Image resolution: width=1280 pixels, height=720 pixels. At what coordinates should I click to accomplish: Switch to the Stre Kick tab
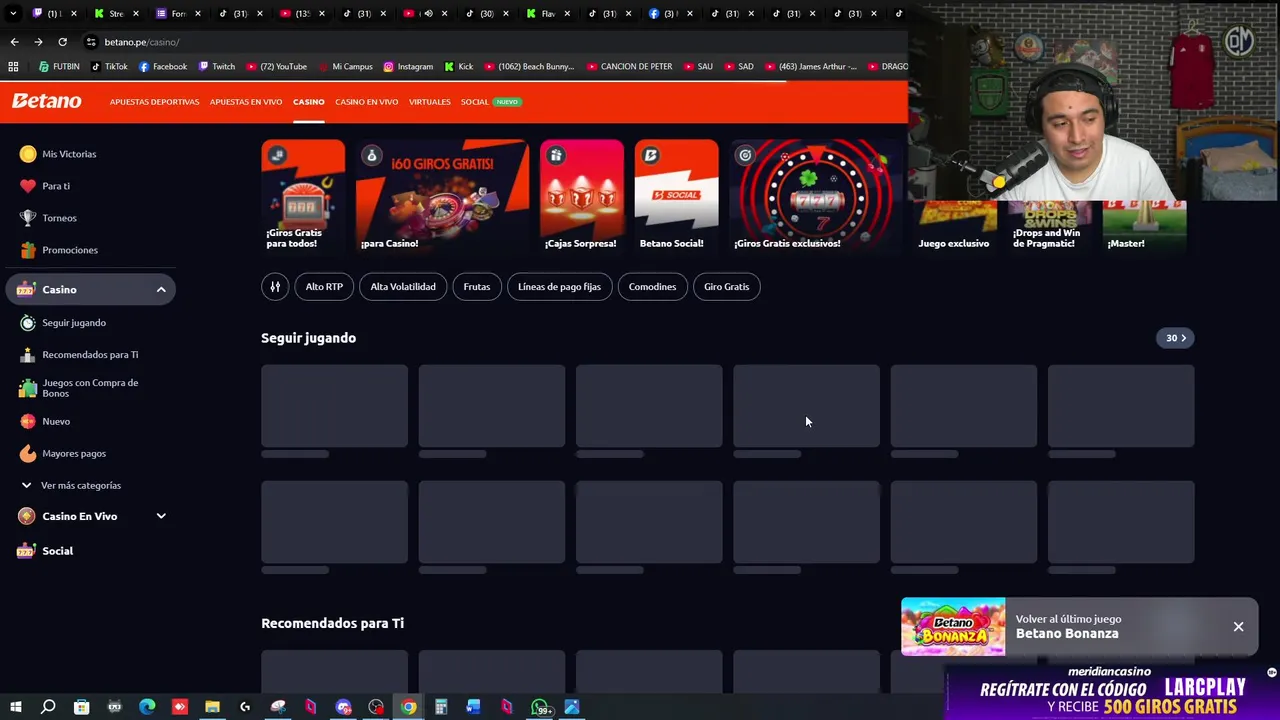[x=116, y=14]
